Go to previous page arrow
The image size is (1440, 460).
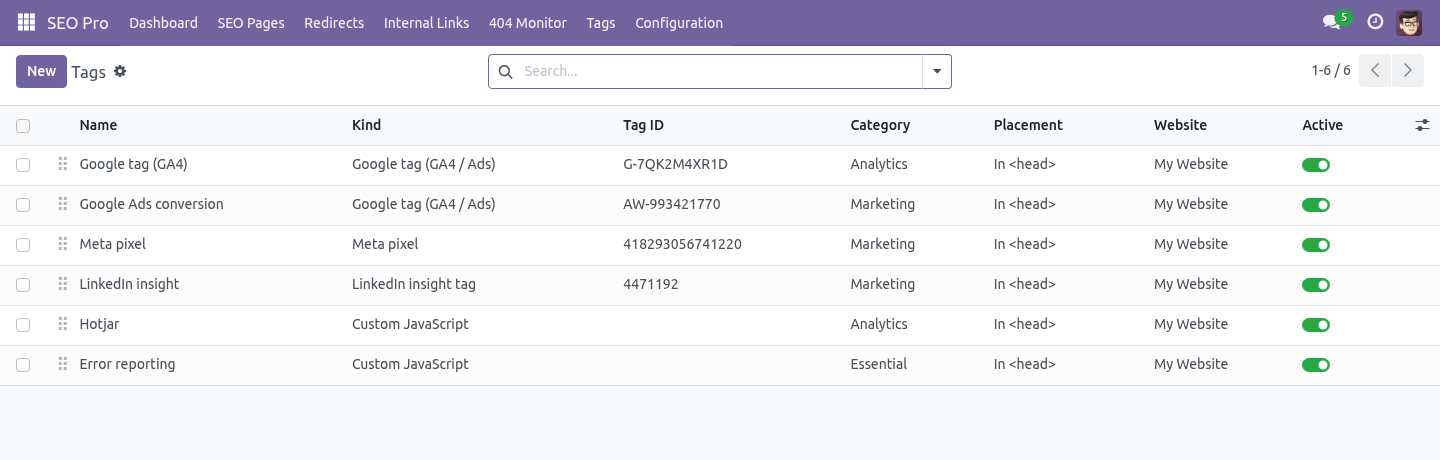[1375, 71]
